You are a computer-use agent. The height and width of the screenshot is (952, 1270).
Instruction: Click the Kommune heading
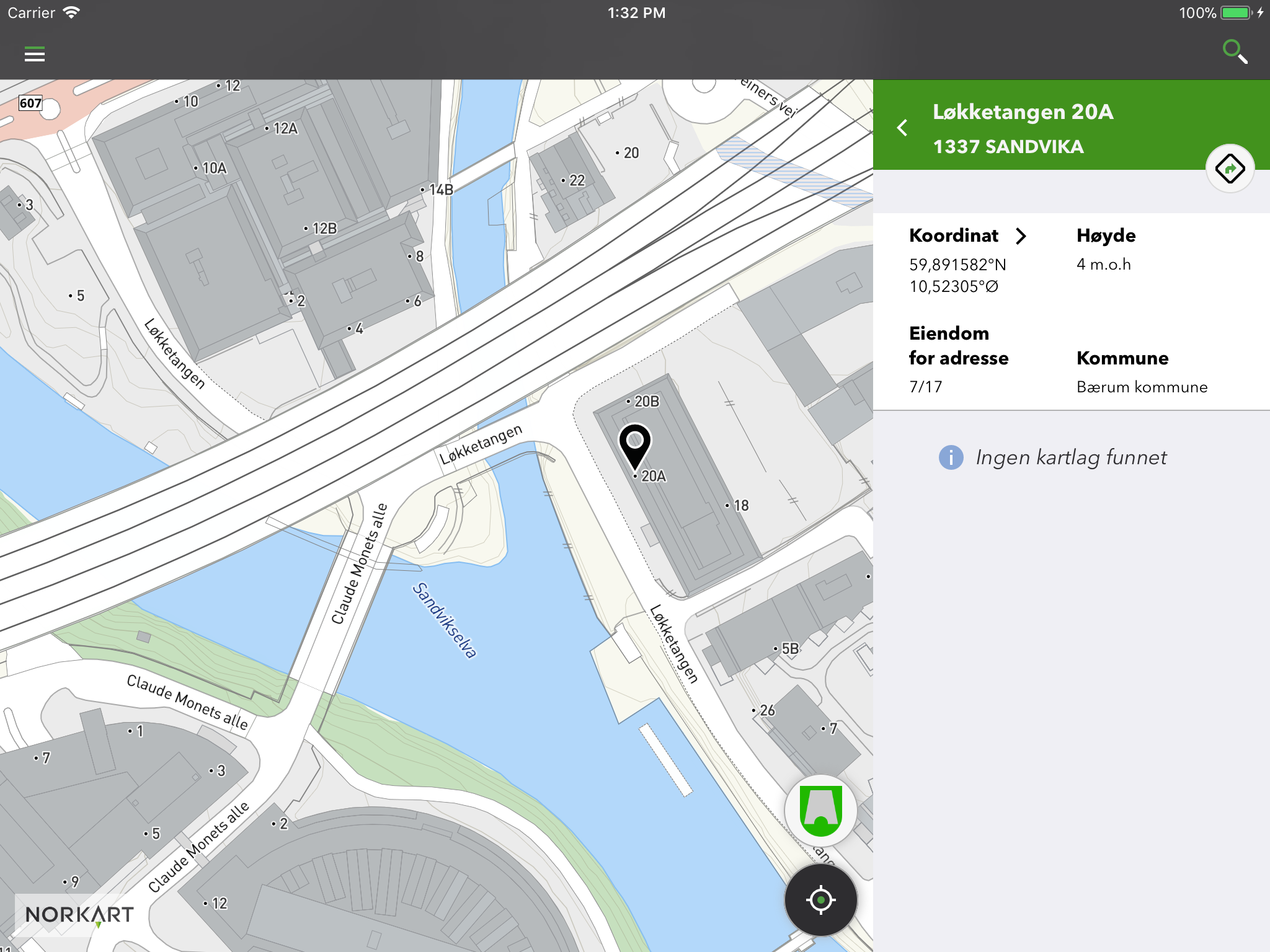(x=1122, y=358)
